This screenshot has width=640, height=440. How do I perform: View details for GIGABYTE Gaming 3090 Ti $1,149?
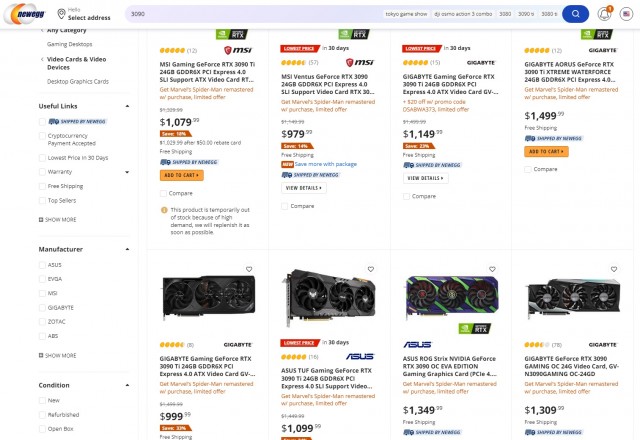pos(425,178)
